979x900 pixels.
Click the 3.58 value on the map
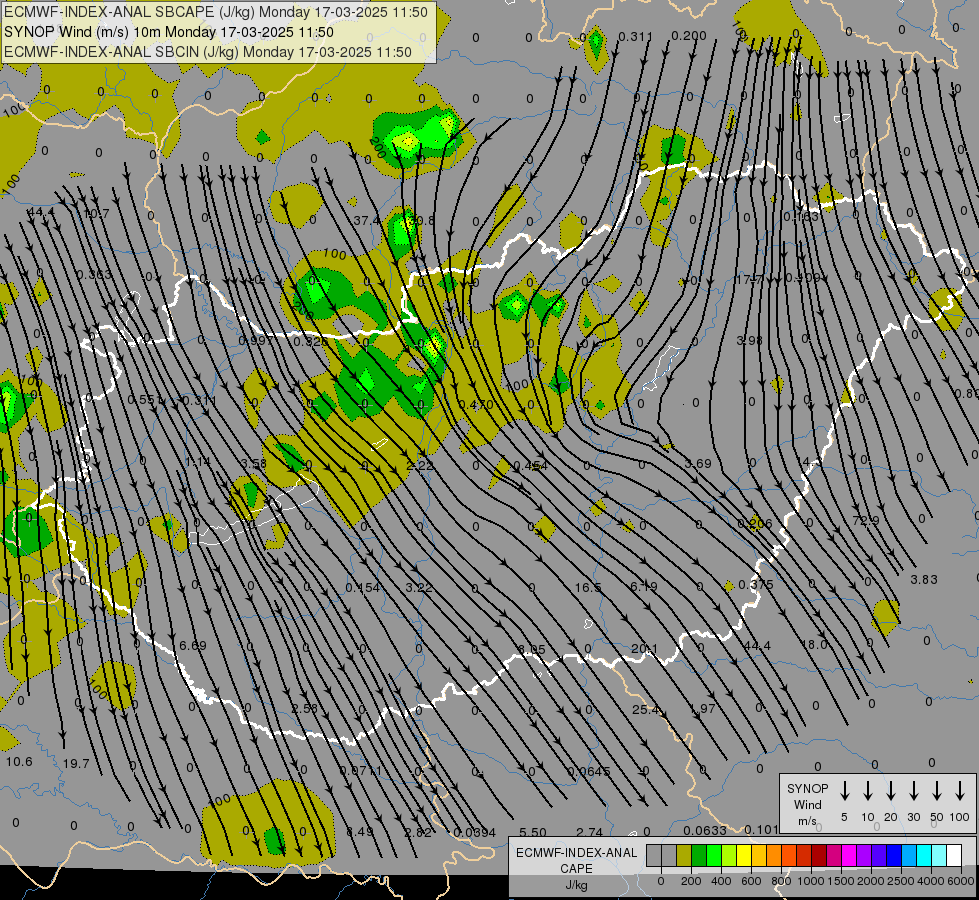253,463
